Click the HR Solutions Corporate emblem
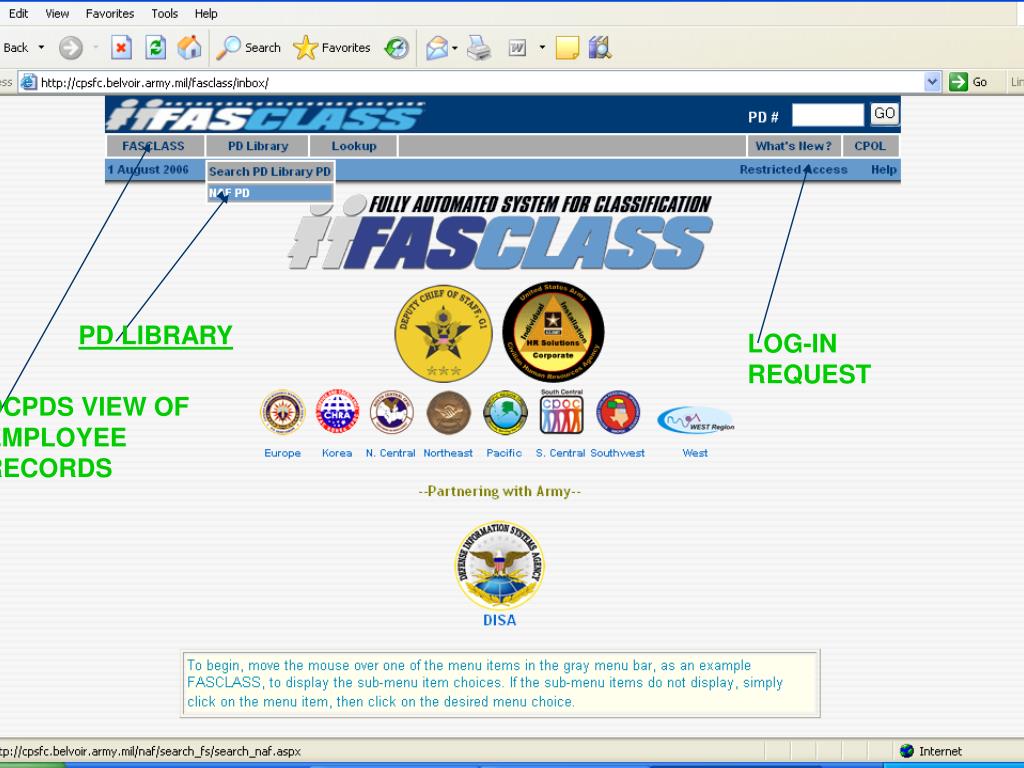This screenshot has width=1024, height=768. click(553, 332)
